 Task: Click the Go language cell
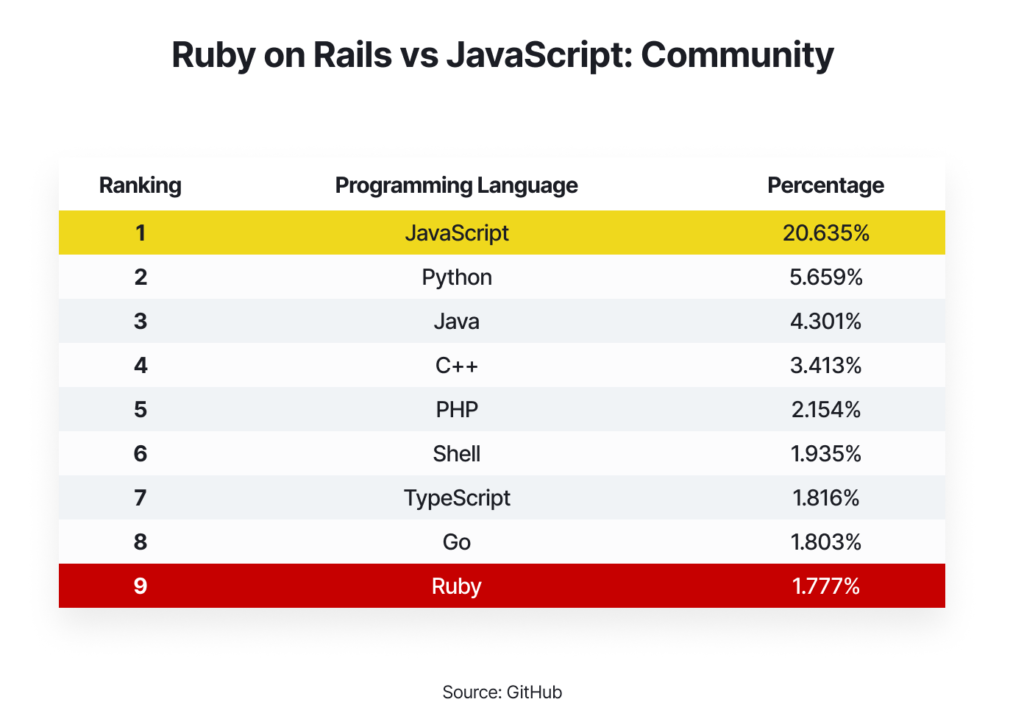(456, 541)
